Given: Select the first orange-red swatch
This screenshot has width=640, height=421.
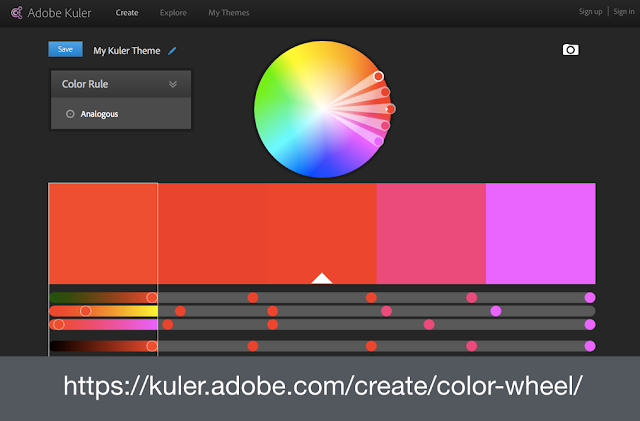Looking at the screenshot, I should [103, 233].
